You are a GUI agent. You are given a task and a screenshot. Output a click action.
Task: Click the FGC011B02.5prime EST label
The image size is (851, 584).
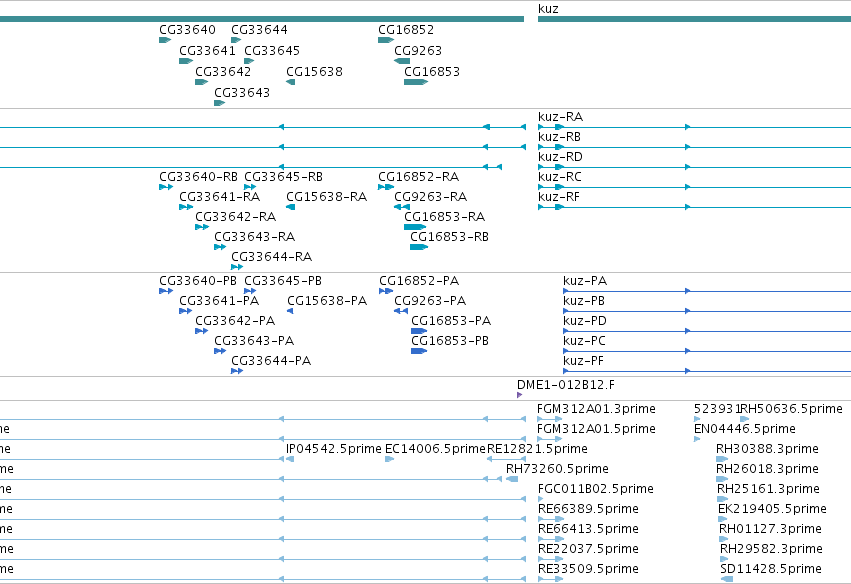596,490
